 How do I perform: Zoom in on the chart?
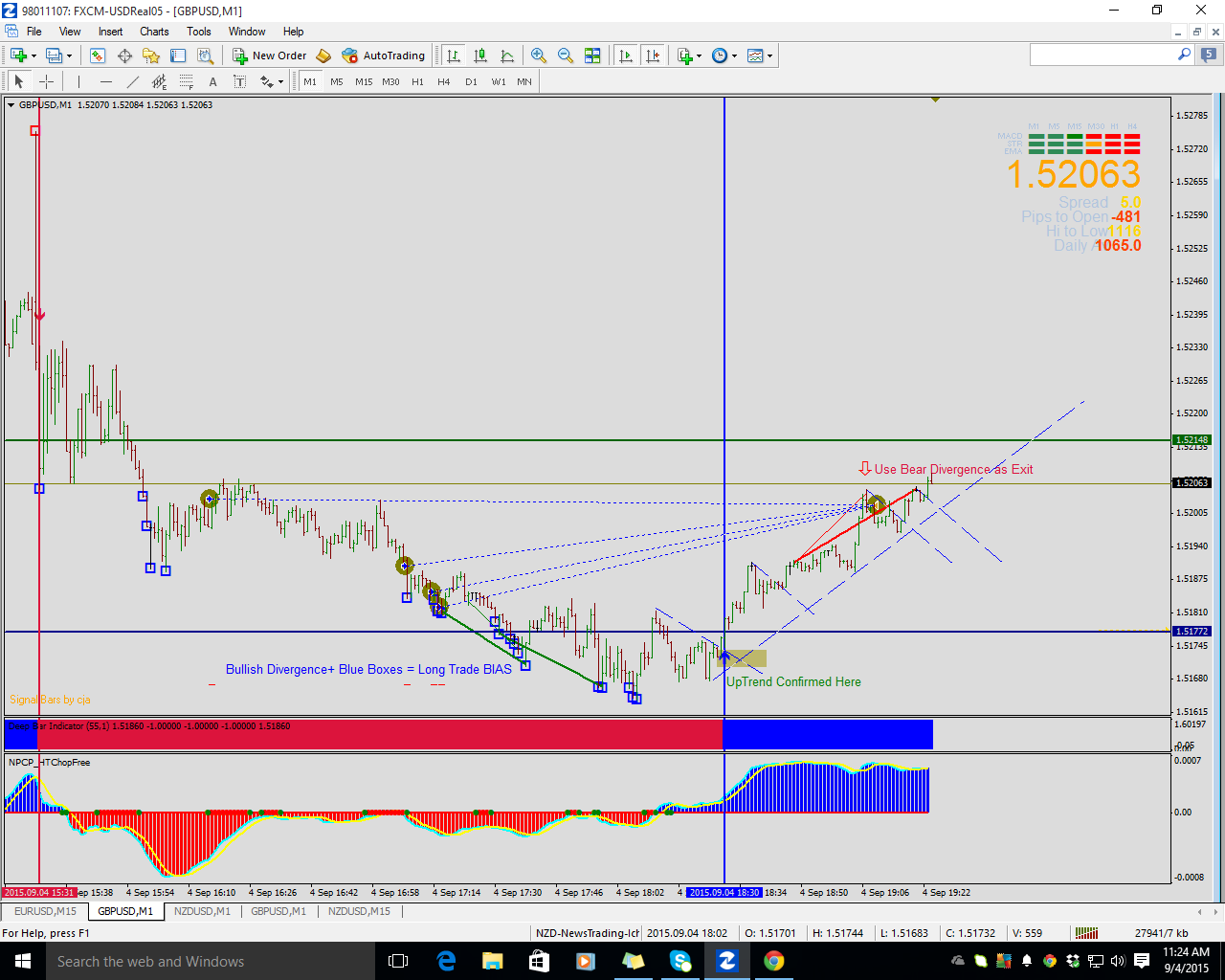point(539,56)
